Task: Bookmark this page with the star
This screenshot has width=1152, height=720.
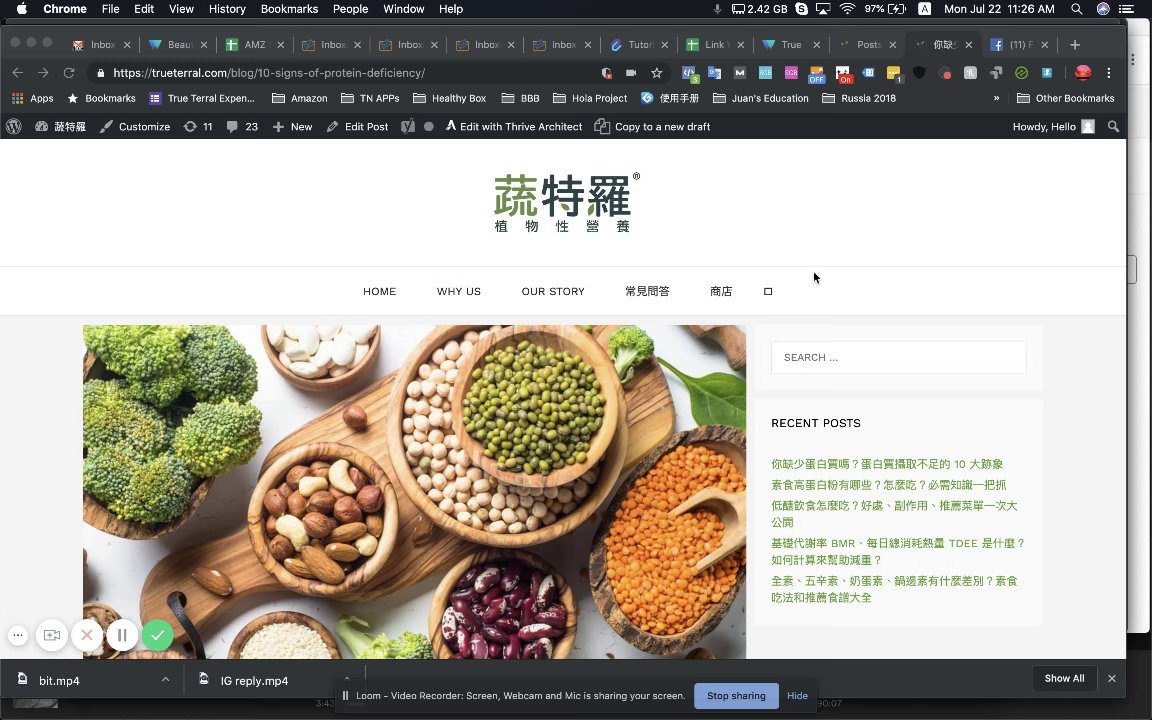Action: pos(657,73)
